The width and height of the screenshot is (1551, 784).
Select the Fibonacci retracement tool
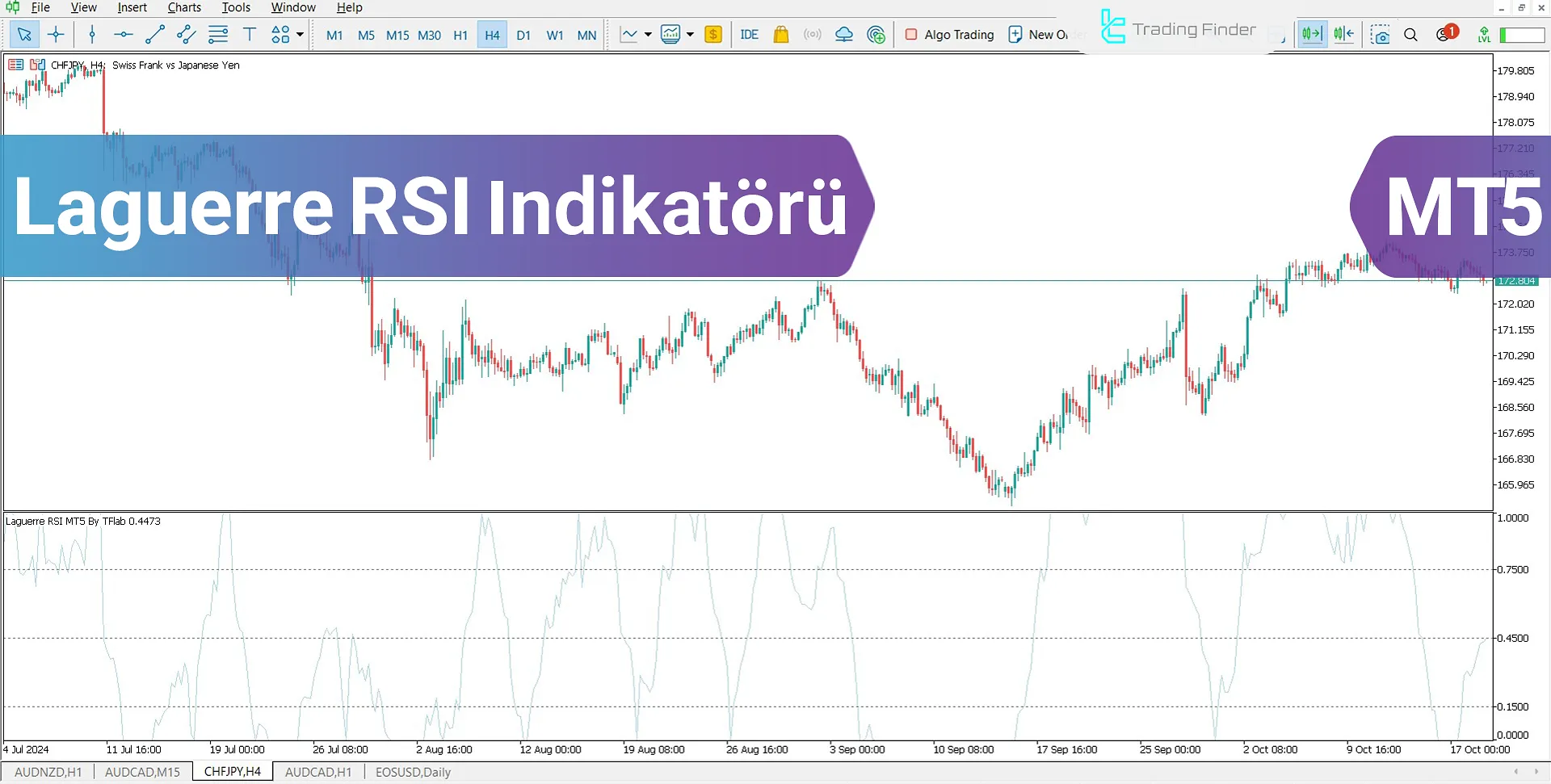tap(218, 35)
